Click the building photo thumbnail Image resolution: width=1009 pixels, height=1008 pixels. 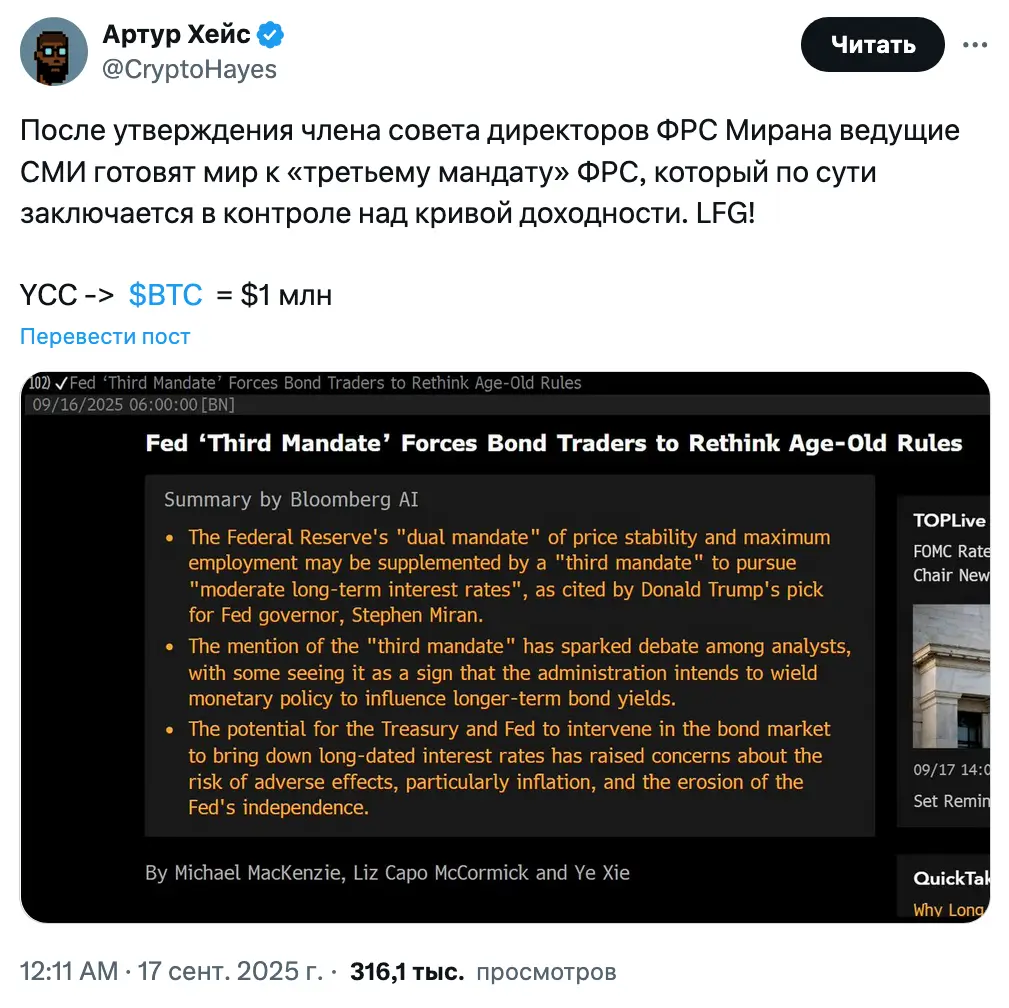tap(950, 675)
